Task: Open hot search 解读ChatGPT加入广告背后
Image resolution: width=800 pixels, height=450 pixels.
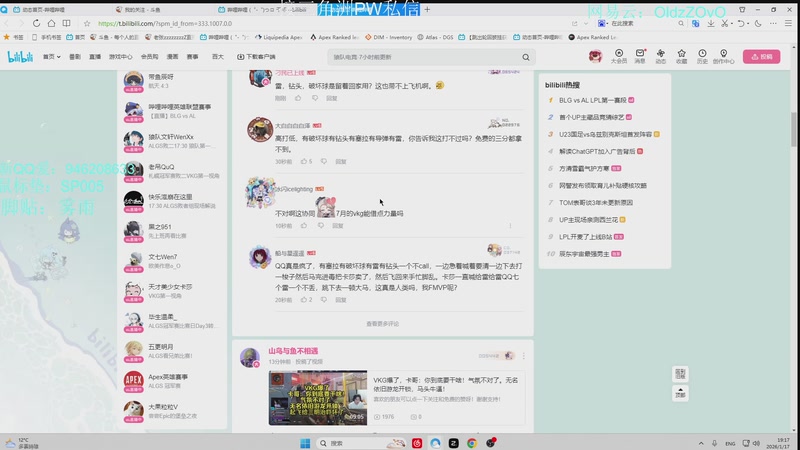Action: 597,151
